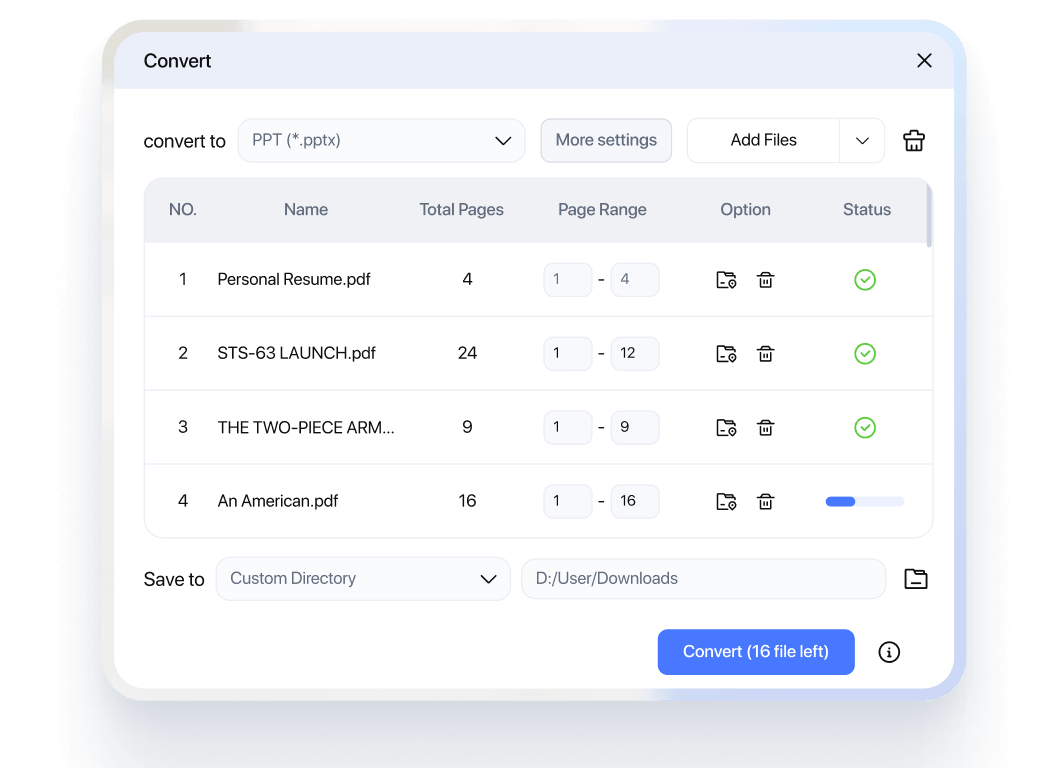The width and height of the screenshot is (1046, 768).
Task: Clear all files using top trash icon
Action: 913,140
